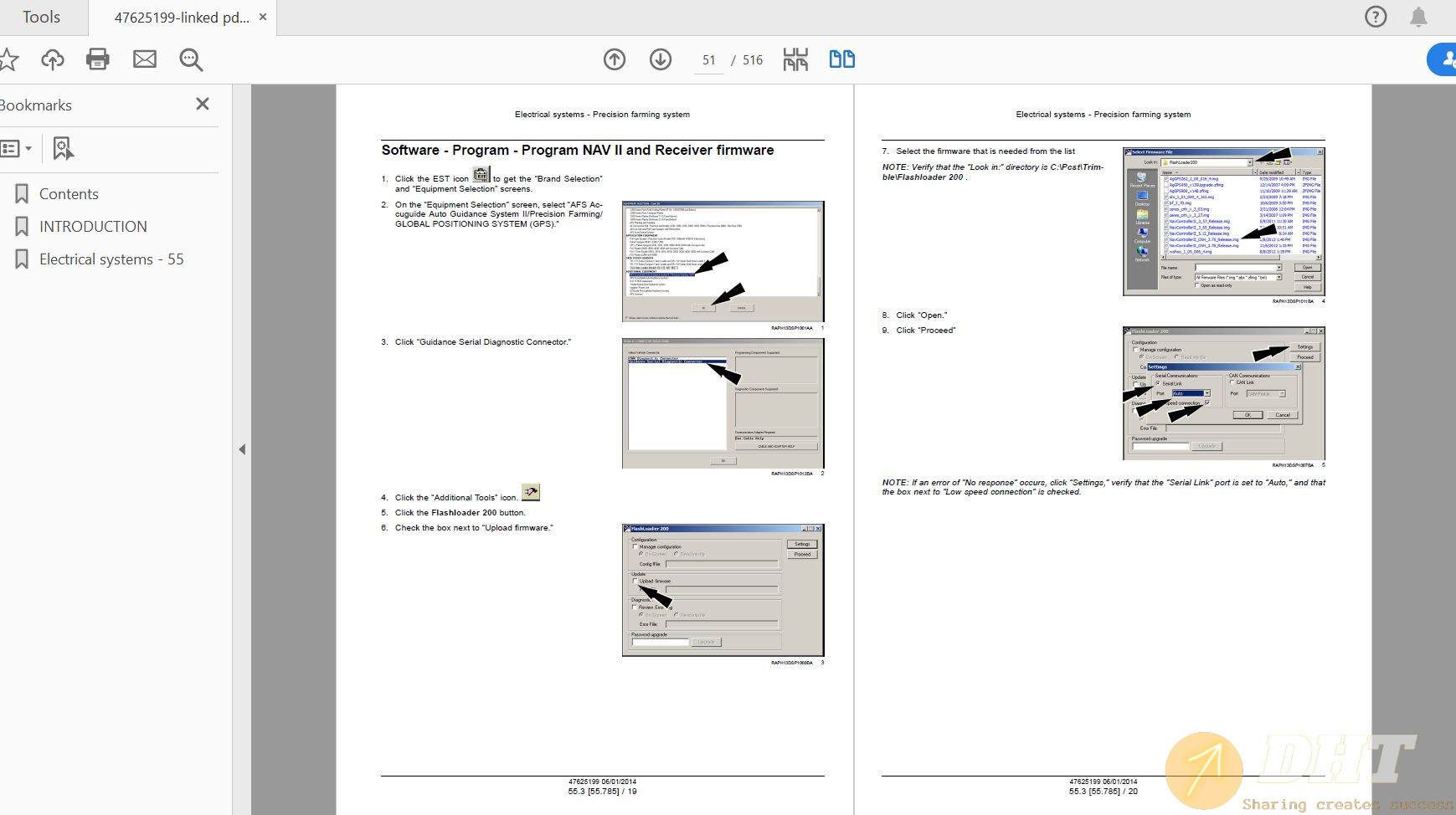This screenshot has width=1456, height=815.
Task: Expand the bookmarks options dropdown
Action: pos(17,148)
